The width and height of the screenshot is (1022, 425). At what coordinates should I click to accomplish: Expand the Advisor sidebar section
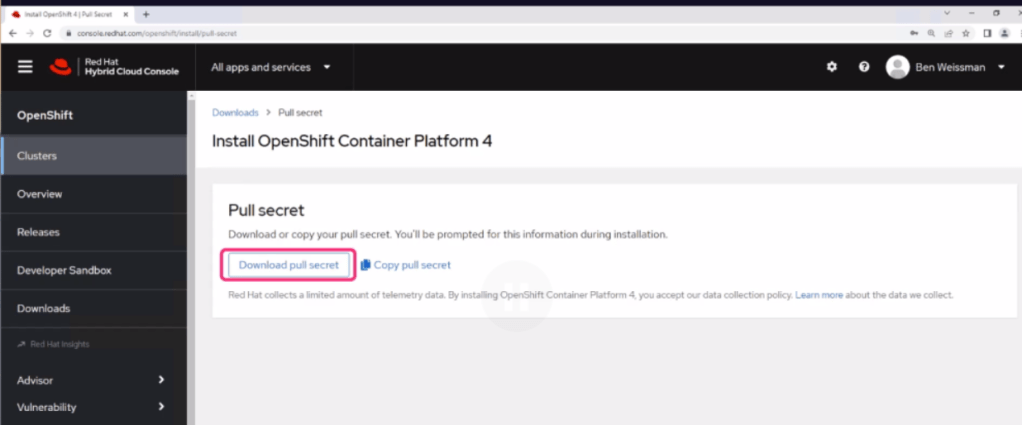tap(93, 380)
